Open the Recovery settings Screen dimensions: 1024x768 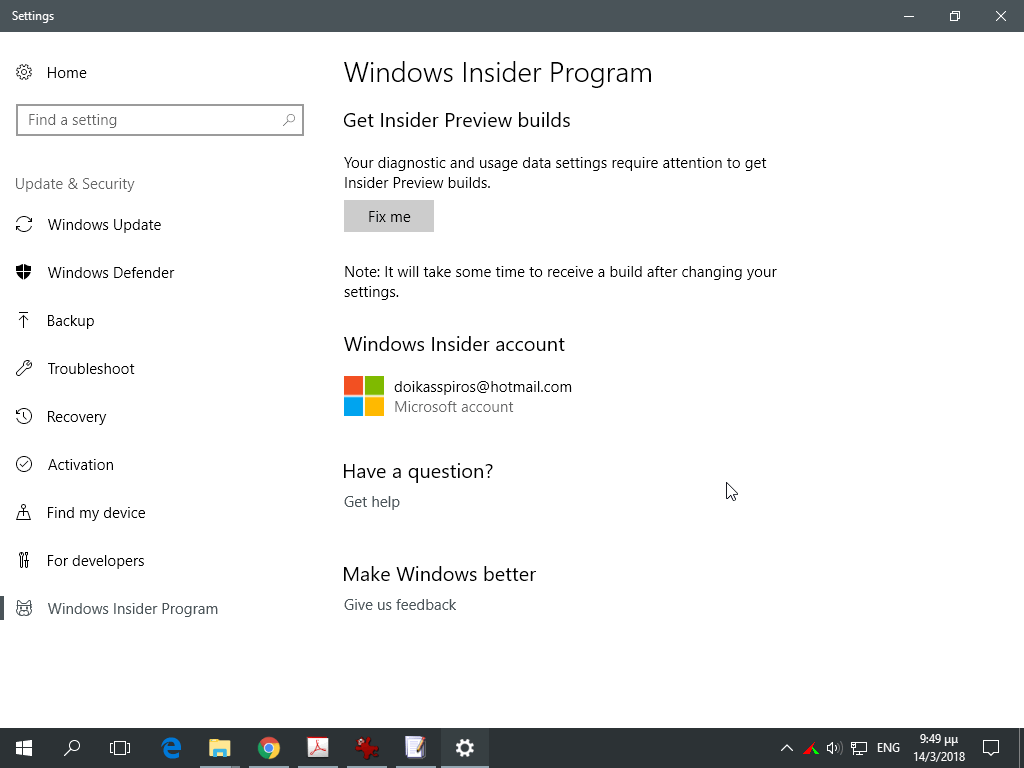coord(76,417)
